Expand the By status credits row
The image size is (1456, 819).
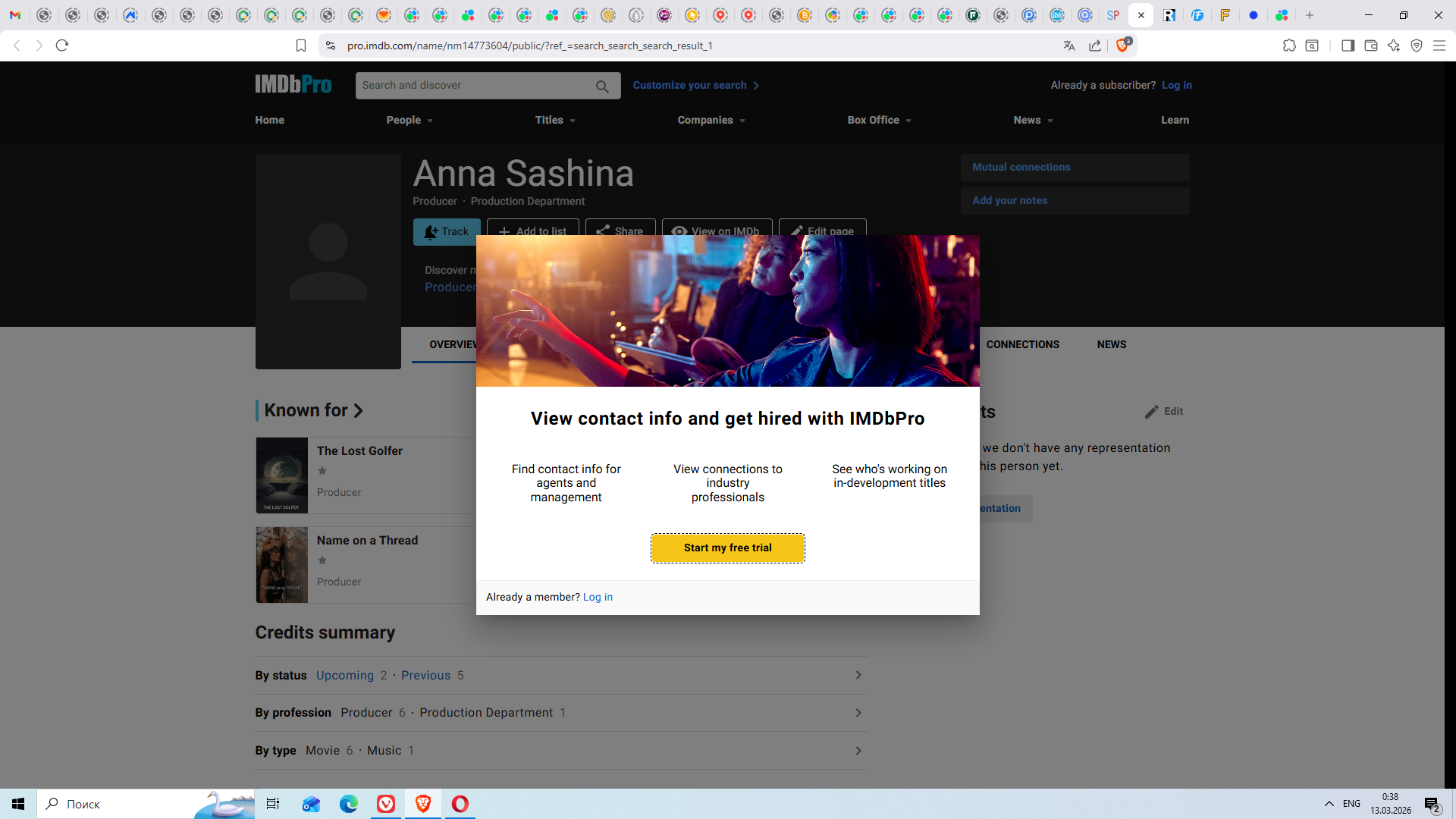click(x=858, y=675)
